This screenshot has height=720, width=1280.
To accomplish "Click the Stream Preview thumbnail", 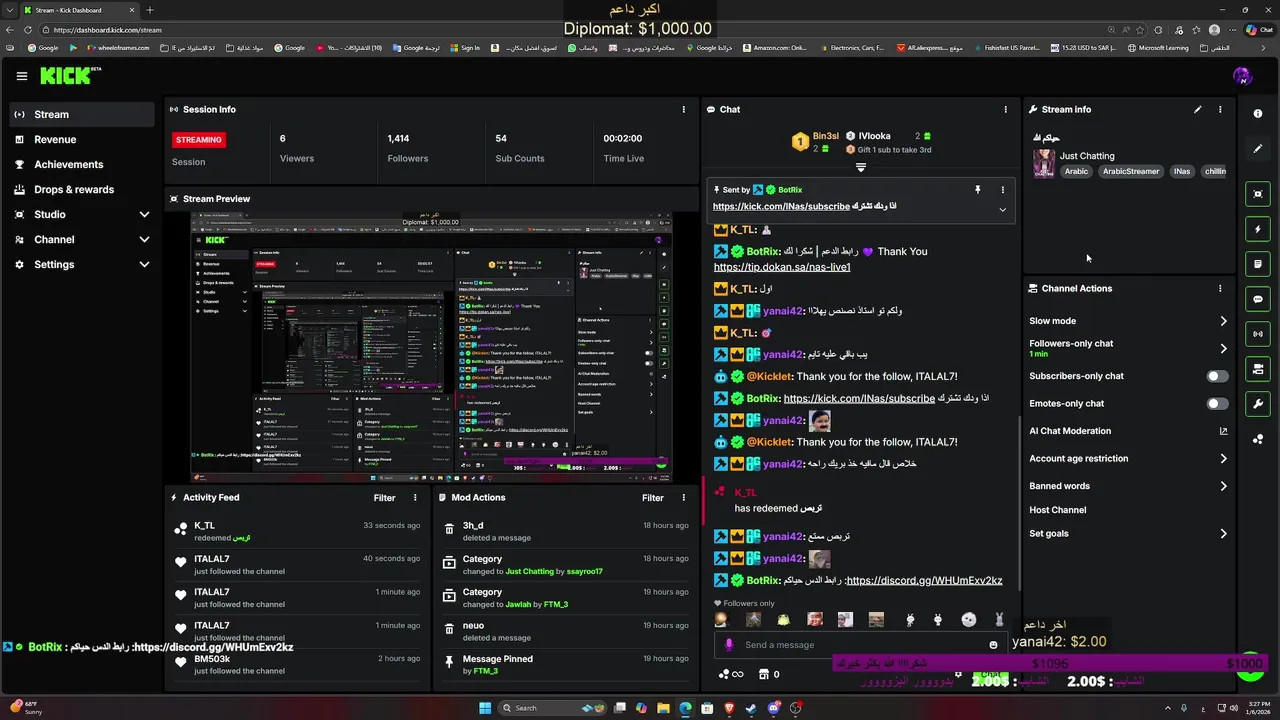I will tap(432, 347).
